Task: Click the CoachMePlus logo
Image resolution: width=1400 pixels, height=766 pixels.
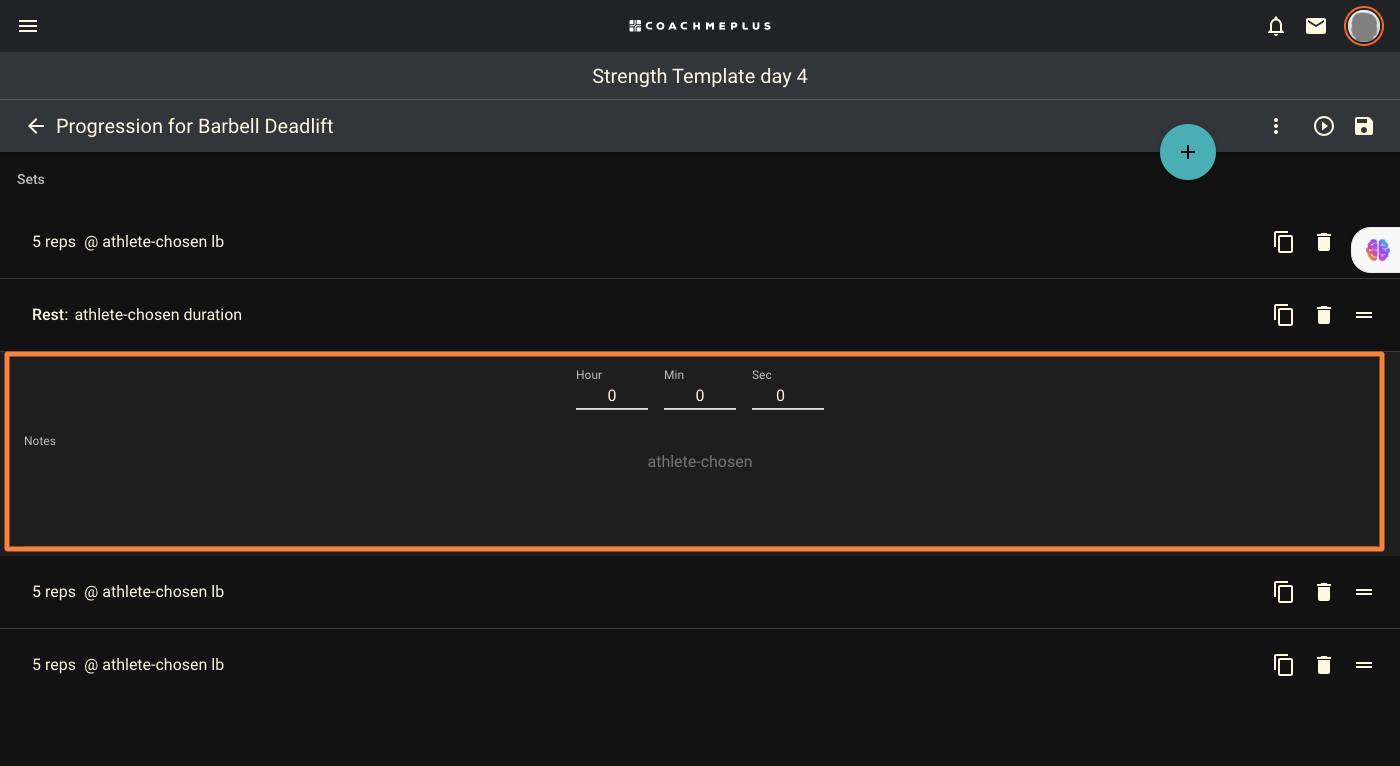Action: tap(700, 26)
